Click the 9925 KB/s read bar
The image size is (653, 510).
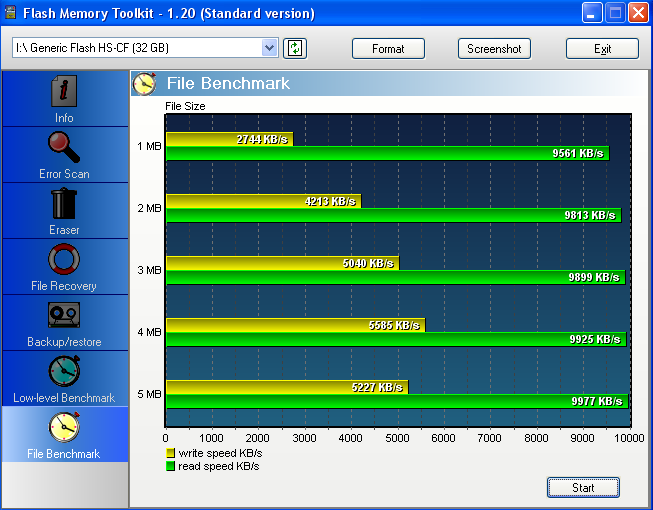396,339
